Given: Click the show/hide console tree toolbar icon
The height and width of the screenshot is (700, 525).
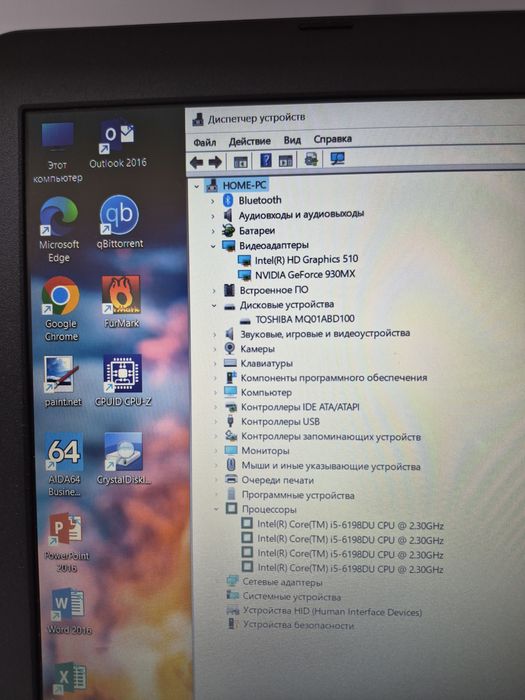Looking at the screenshot, I should click(x=241, y=162).
